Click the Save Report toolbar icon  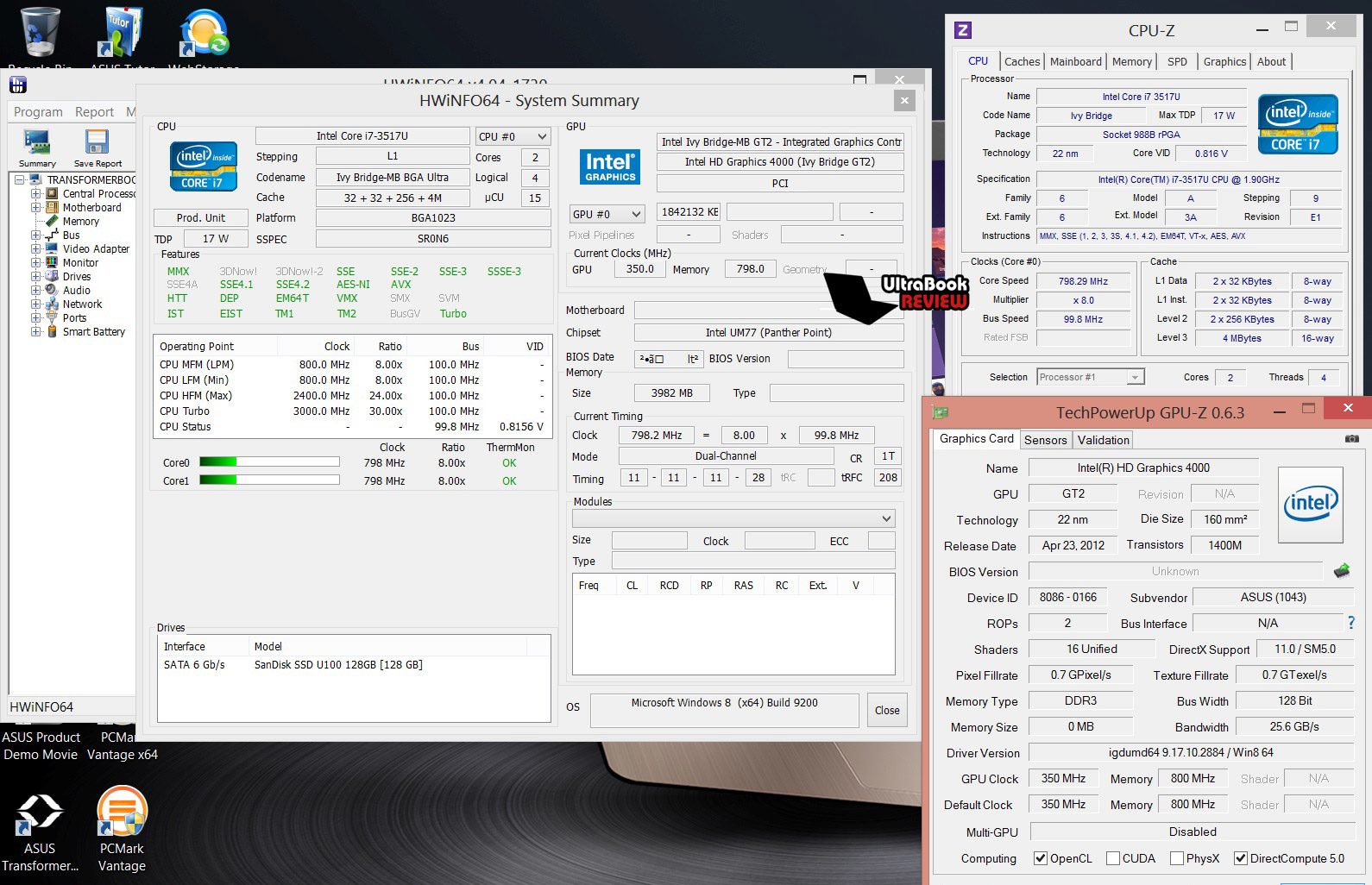tap(98, 147)
